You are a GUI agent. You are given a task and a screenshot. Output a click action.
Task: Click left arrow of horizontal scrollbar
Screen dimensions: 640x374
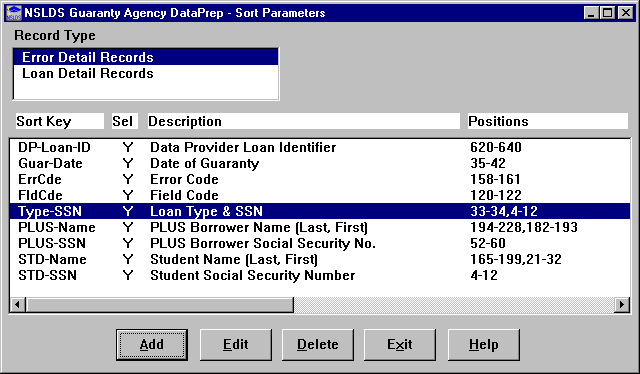click(x=18, y=305)
